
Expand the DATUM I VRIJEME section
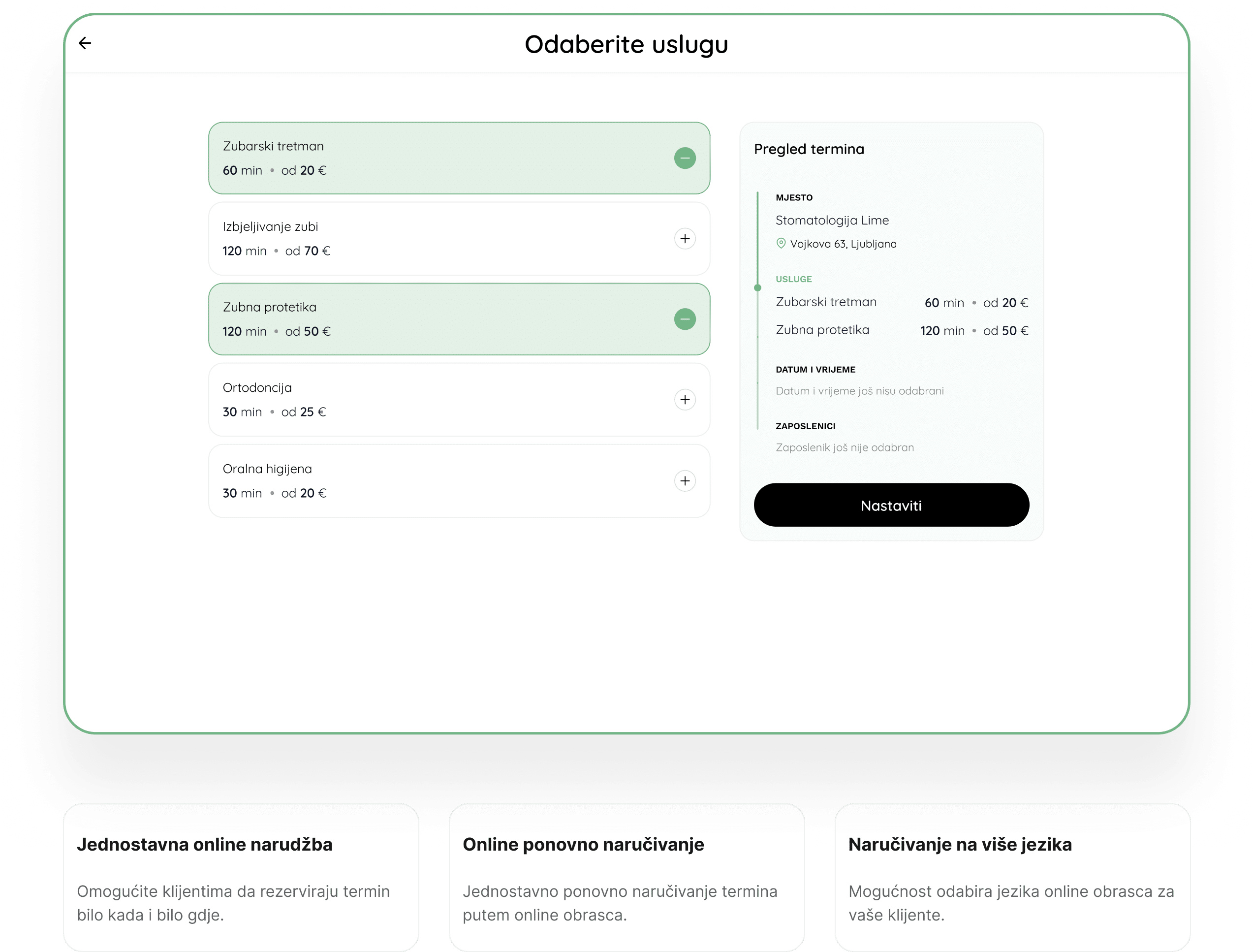pos(815,369)
